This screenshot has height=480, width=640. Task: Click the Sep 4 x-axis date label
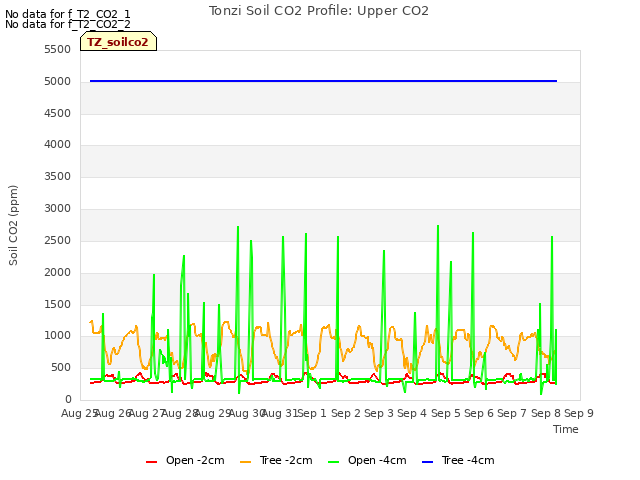click(x=412, y=413)
